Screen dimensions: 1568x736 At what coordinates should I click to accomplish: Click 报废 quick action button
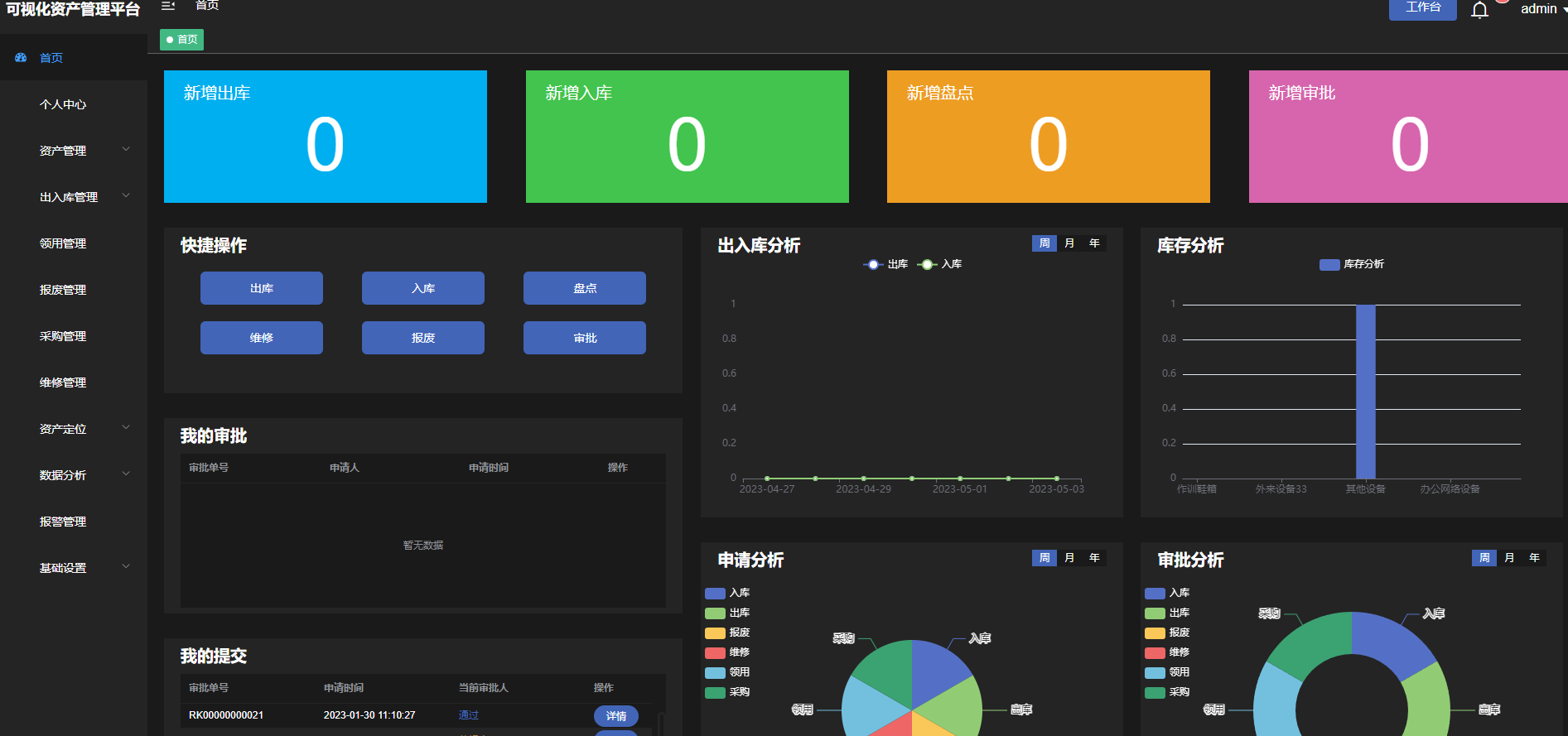(423, 338)
